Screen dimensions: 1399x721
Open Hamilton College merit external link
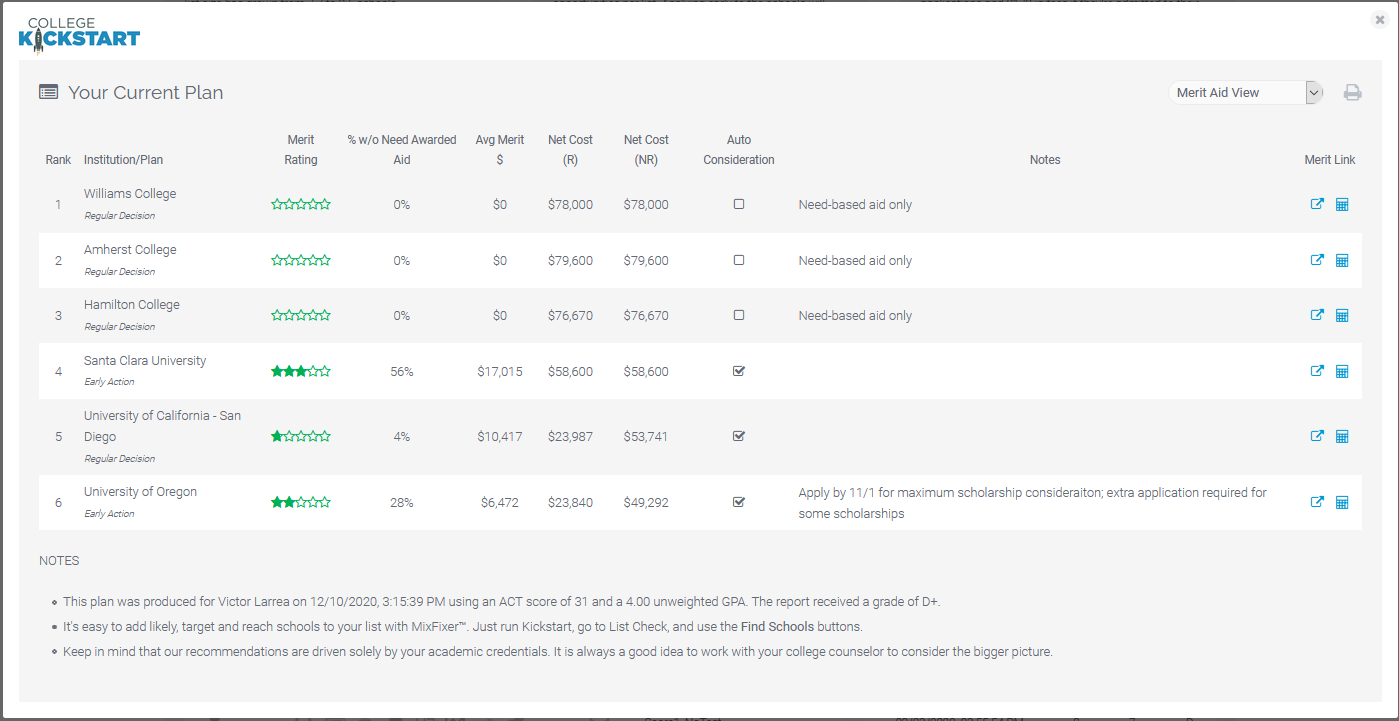[1317, 315]
